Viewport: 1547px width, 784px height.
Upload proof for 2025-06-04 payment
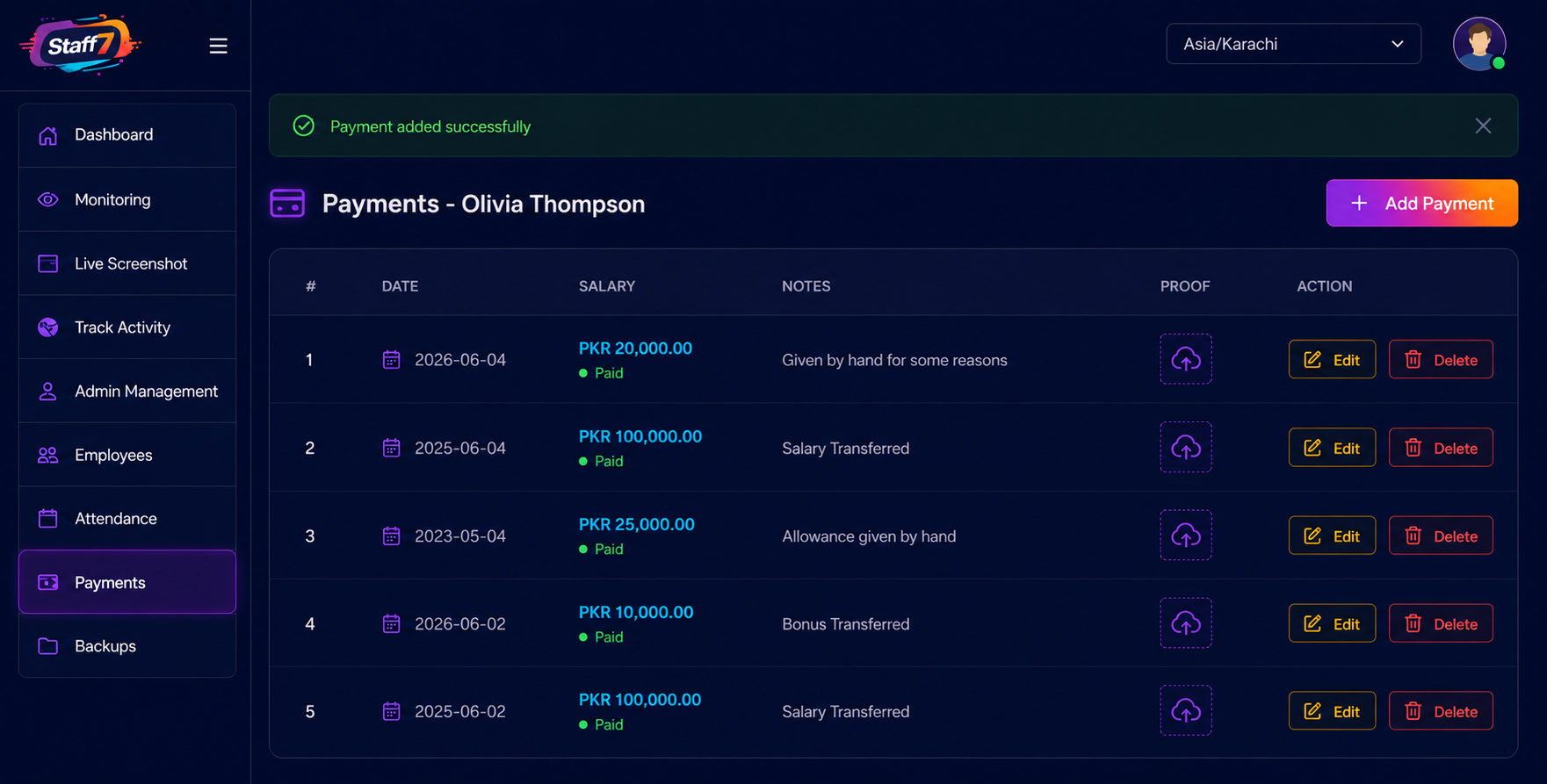[1185, 447]
